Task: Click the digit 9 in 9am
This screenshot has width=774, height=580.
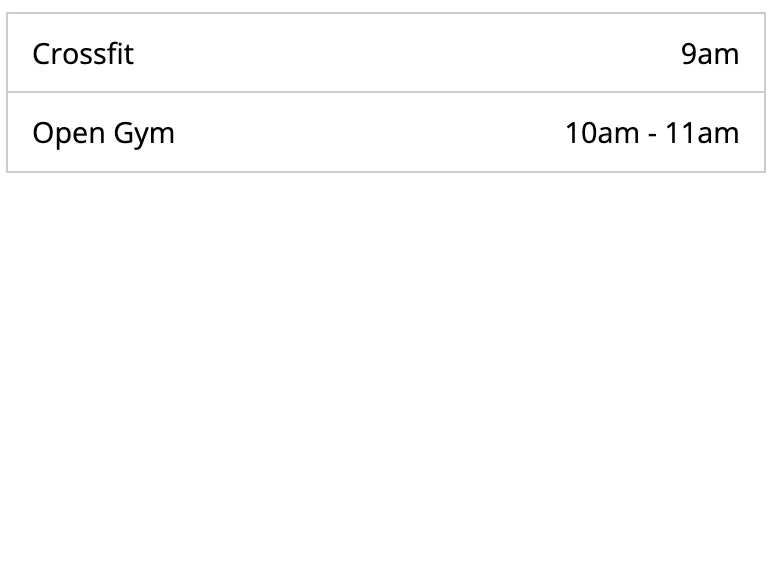Action: tap(689, 54)
